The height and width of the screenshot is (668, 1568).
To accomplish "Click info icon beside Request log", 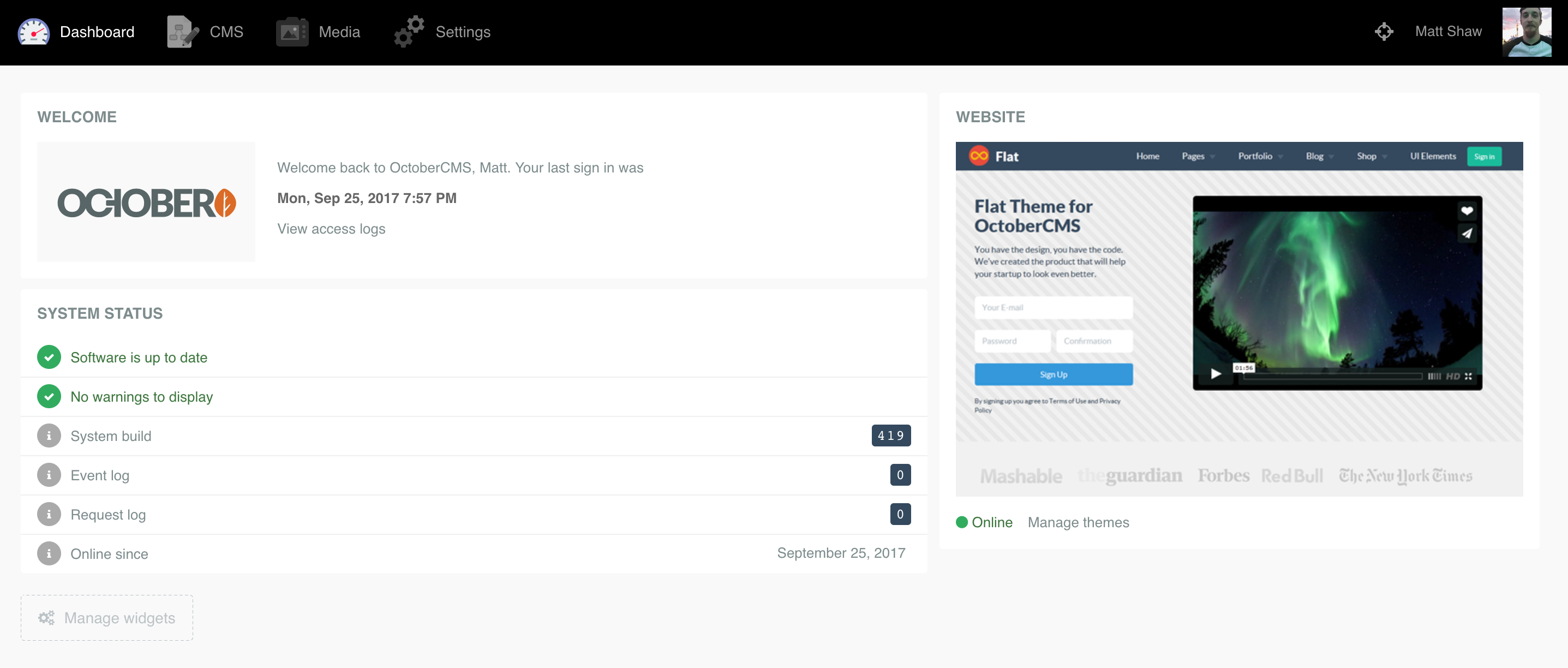I will click(x=49, y=515).
